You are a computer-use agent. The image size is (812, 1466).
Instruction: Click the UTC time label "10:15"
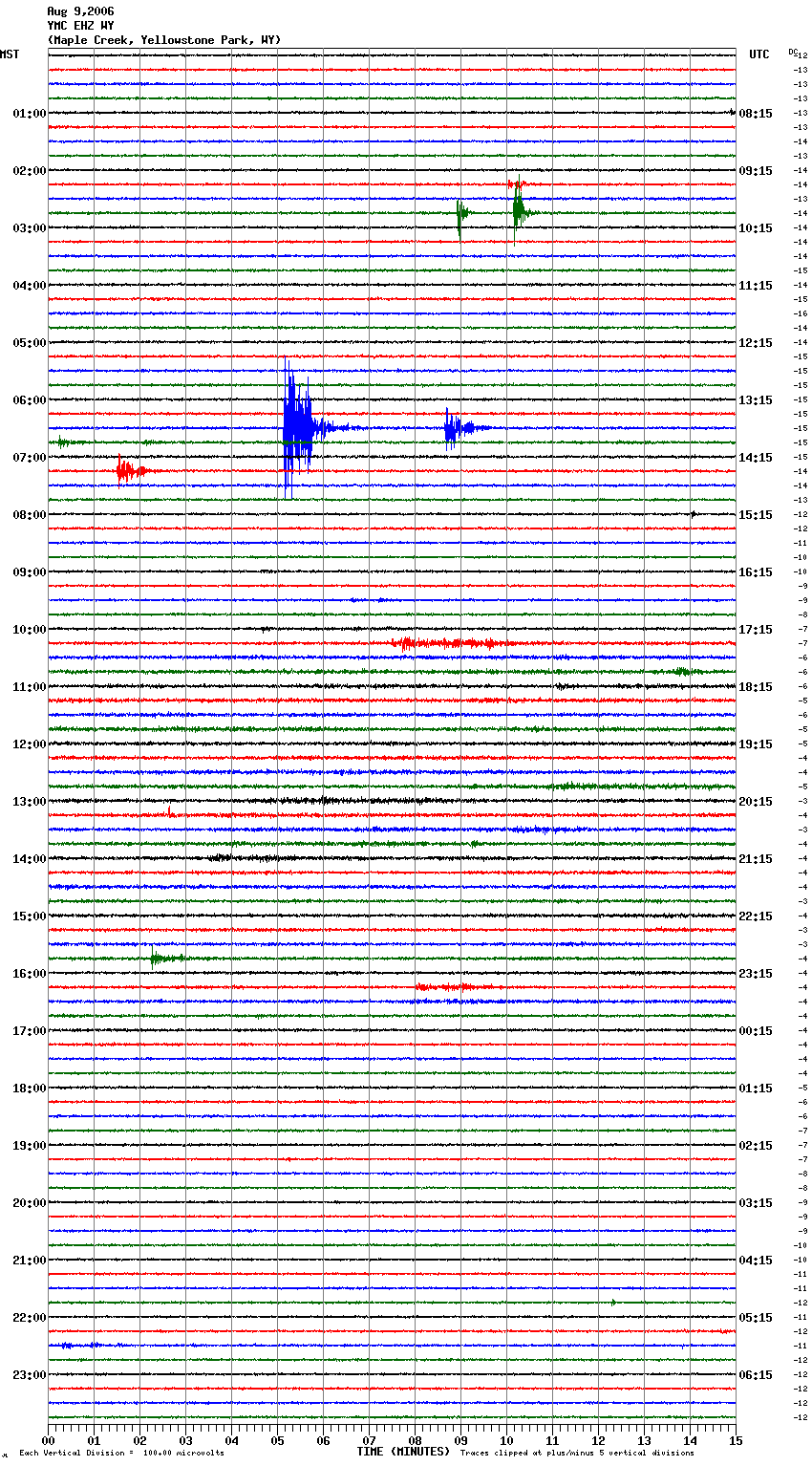coord(756,228)
